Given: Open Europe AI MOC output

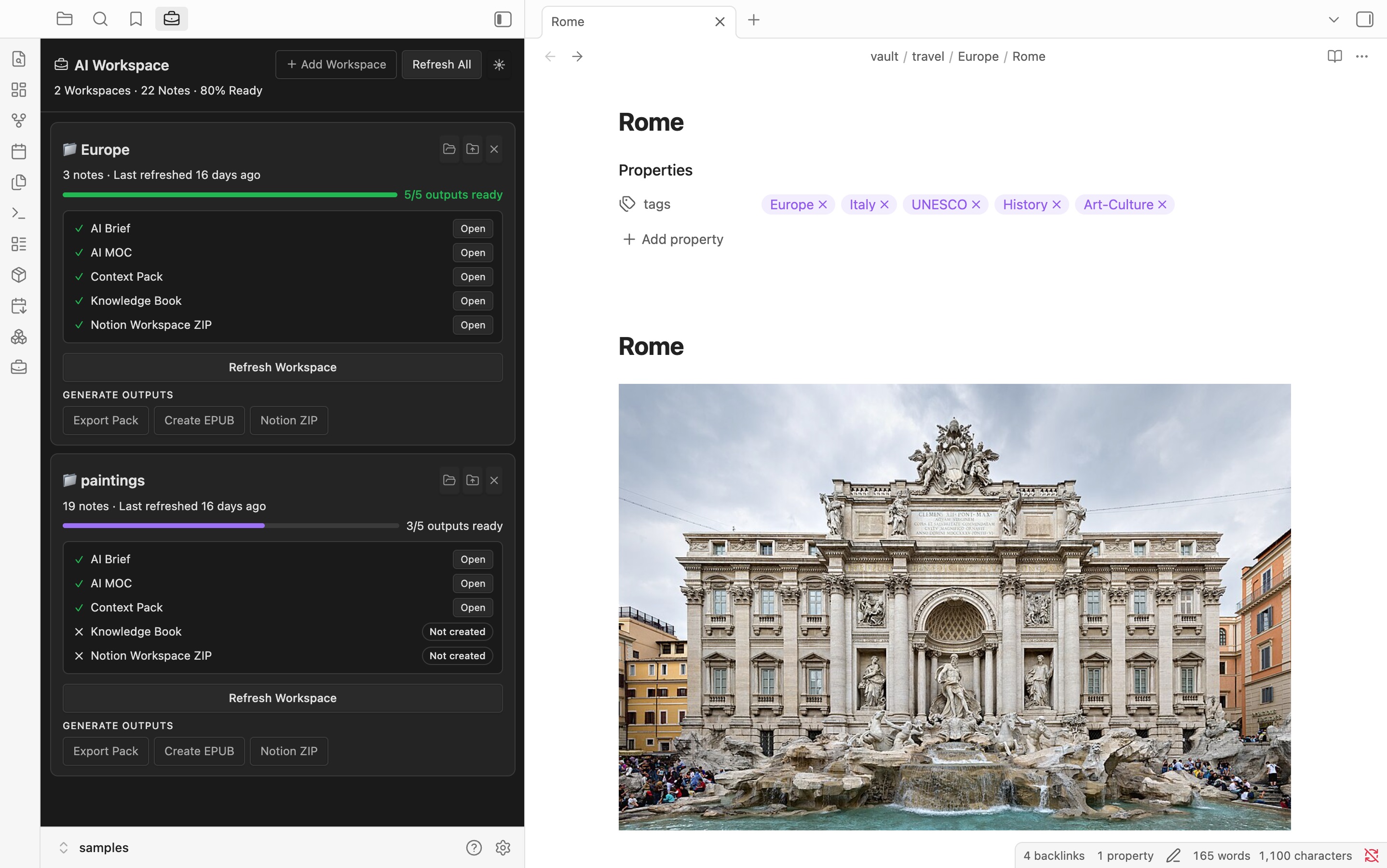Looking at the screenshot, I should 473,253.
